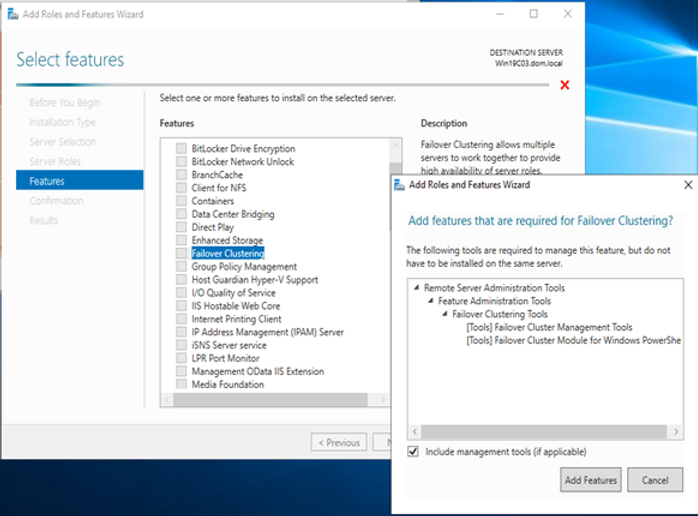Viewport: 698px width, 516px height.
Task: Uncheck Include management tools option
Action: [413, 452]
